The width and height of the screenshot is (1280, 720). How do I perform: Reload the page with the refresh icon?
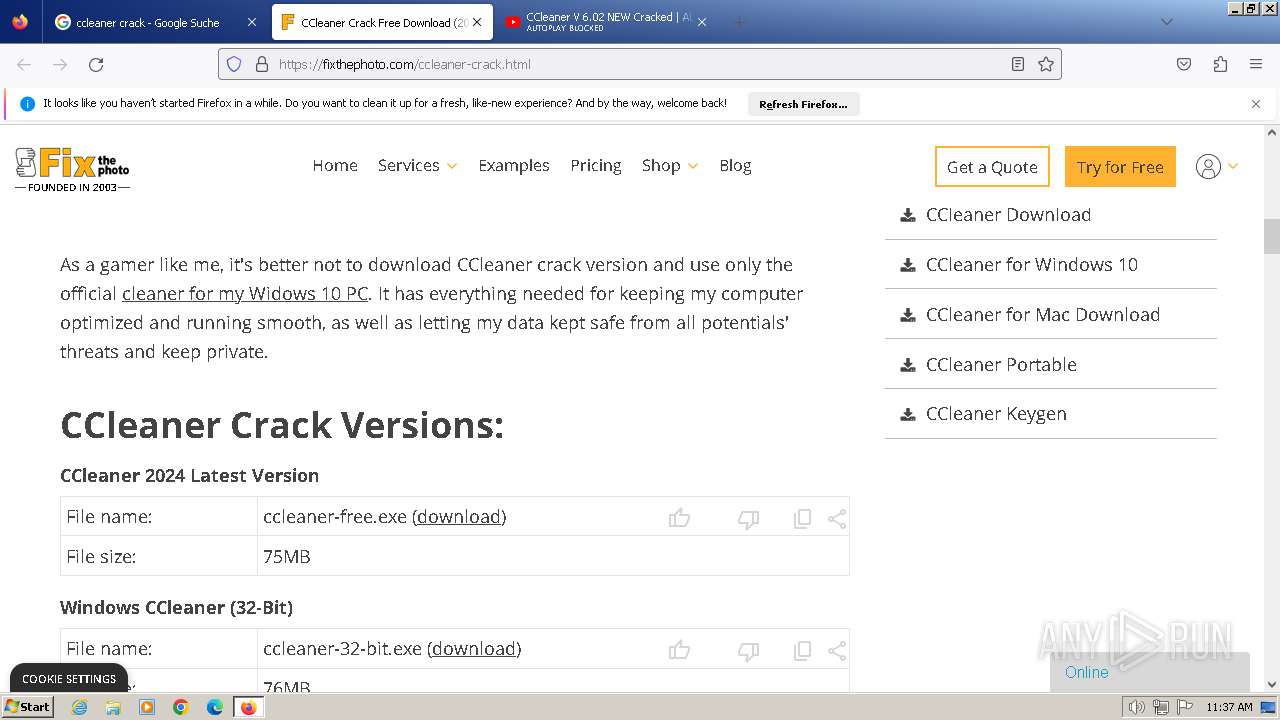pyautogui.click(x=96, y=64)
